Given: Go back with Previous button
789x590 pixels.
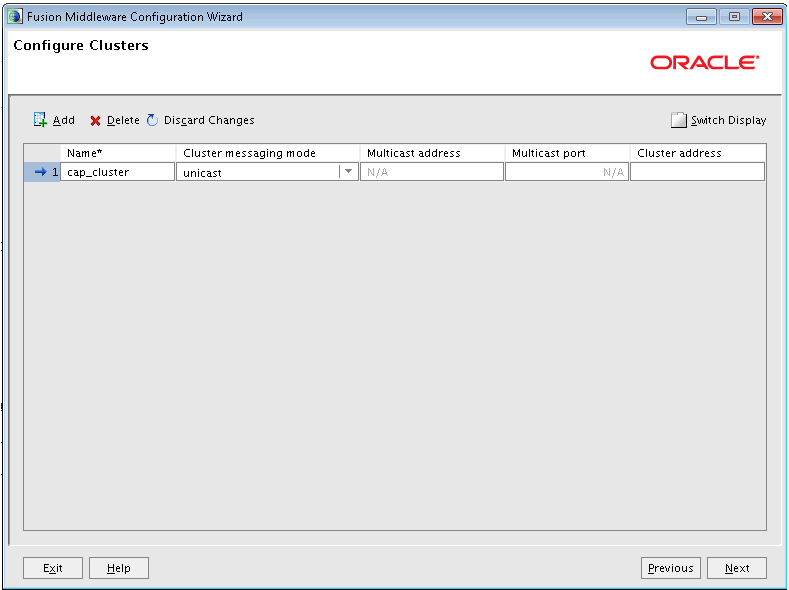Looking at the screenshot, I should pyautogui.click(x=671, y=568).
